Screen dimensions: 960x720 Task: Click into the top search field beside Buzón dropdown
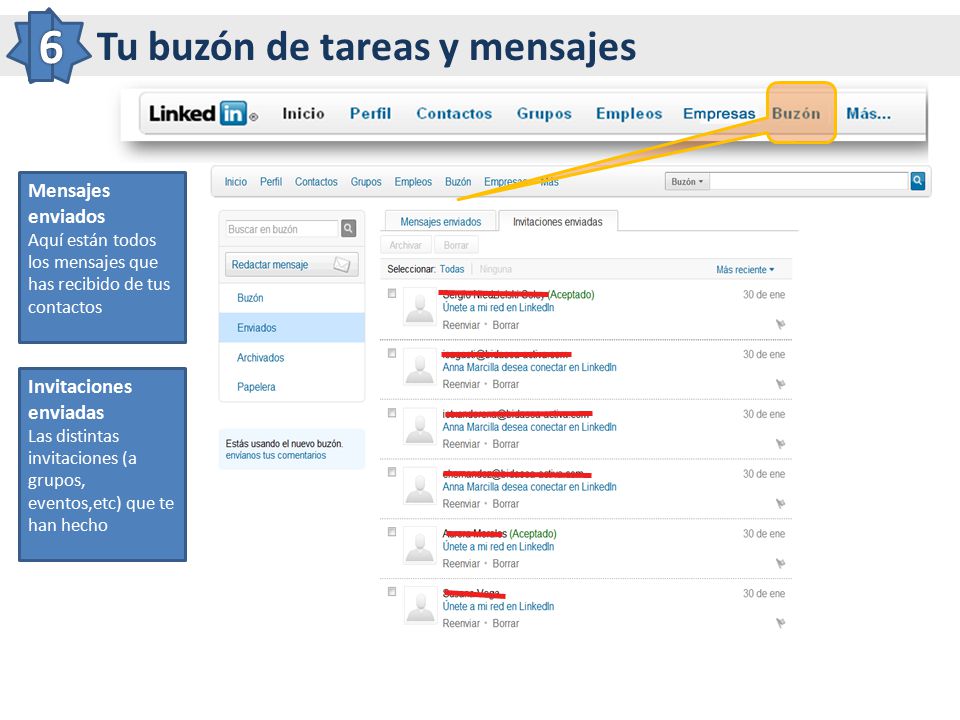[809, 181]
